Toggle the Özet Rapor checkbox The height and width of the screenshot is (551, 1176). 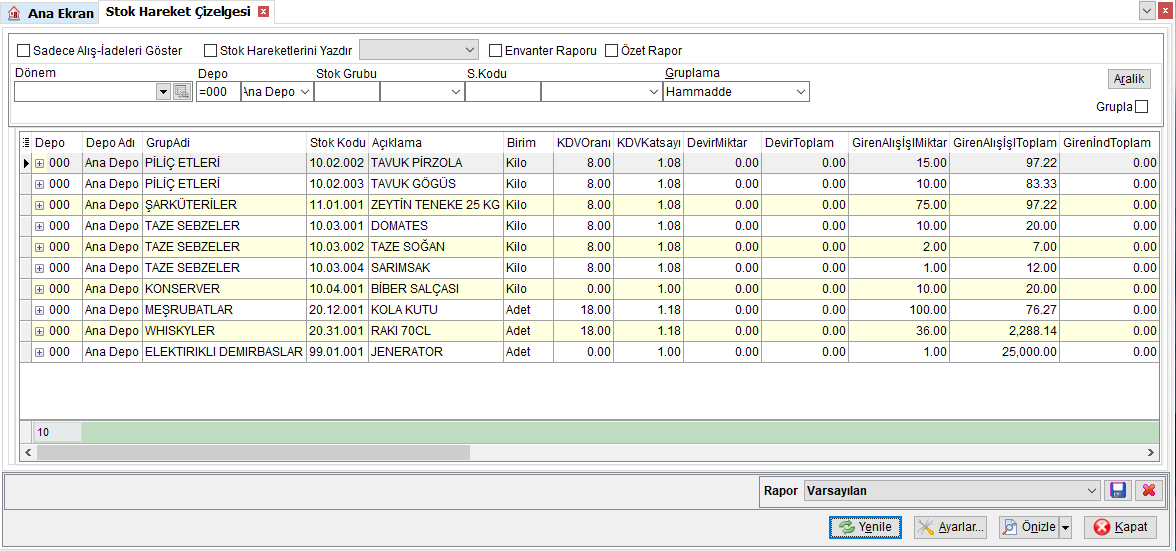click(611, 51)
